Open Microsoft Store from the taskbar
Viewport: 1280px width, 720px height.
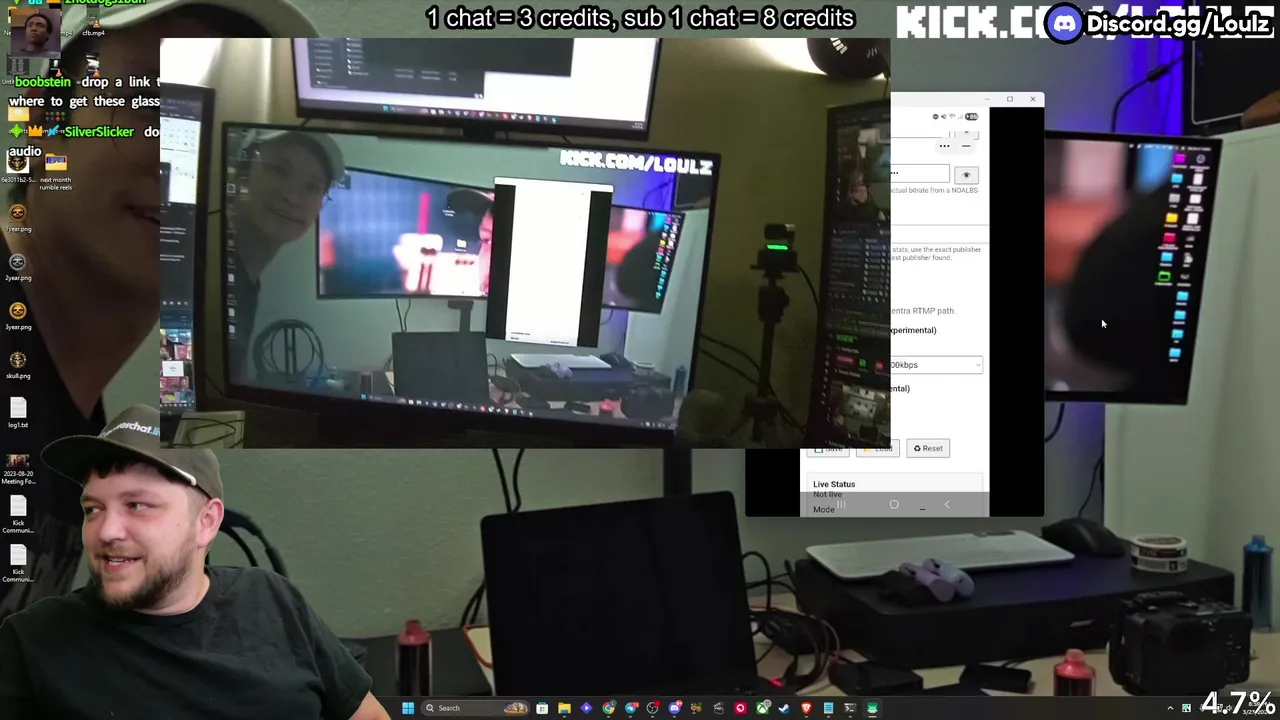[542, 708]
